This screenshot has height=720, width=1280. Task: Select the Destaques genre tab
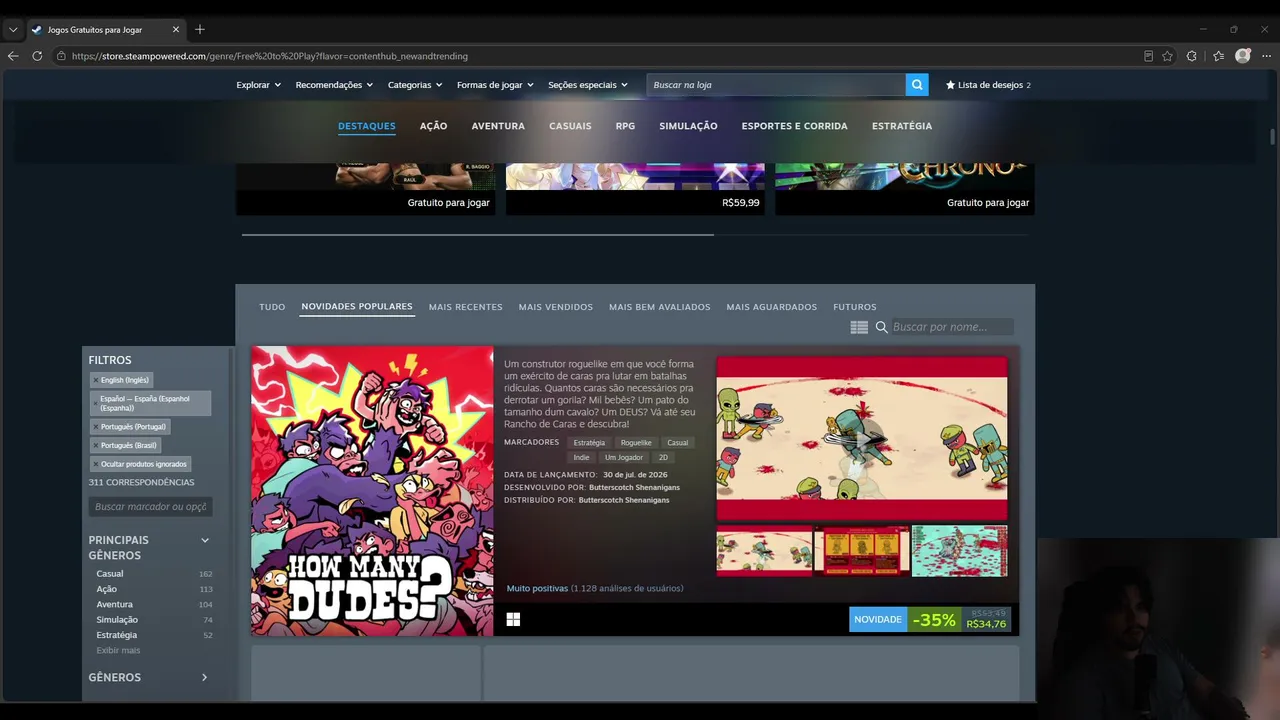click(366, 126)
